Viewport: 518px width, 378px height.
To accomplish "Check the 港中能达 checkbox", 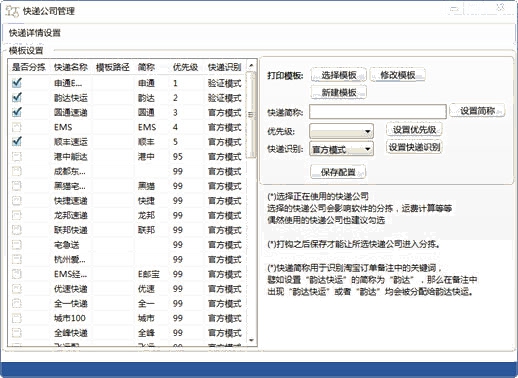I will pyautogui.click(x=17, y=156).
